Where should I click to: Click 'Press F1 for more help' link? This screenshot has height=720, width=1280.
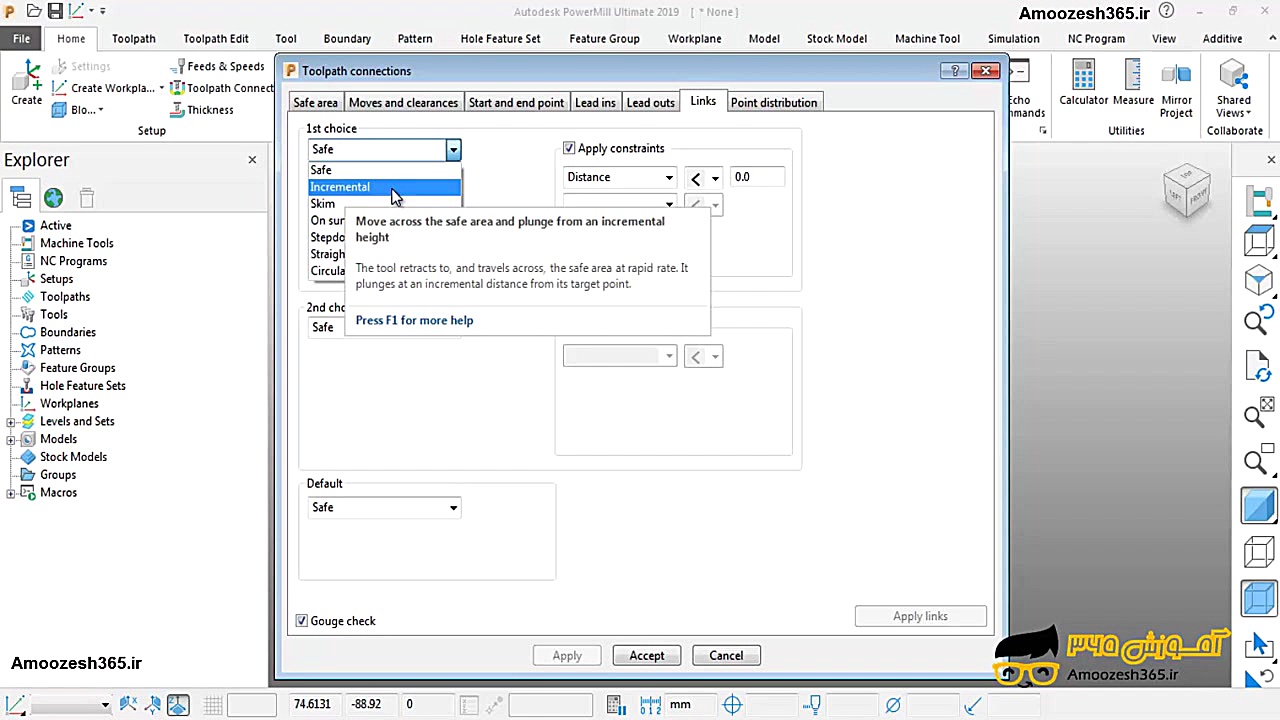(x=414, y=321)
